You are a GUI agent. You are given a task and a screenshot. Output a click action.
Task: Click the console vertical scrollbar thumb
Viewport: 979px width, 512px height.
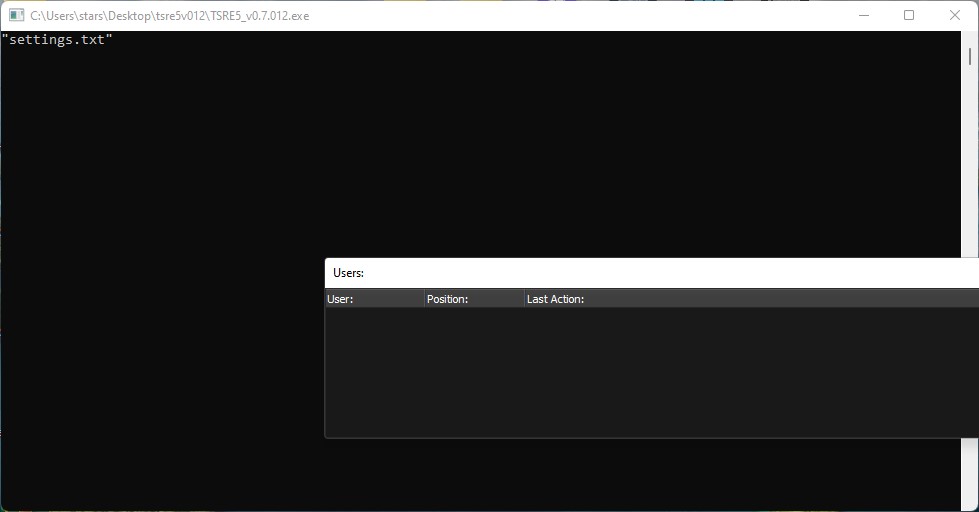pos(970,56)
